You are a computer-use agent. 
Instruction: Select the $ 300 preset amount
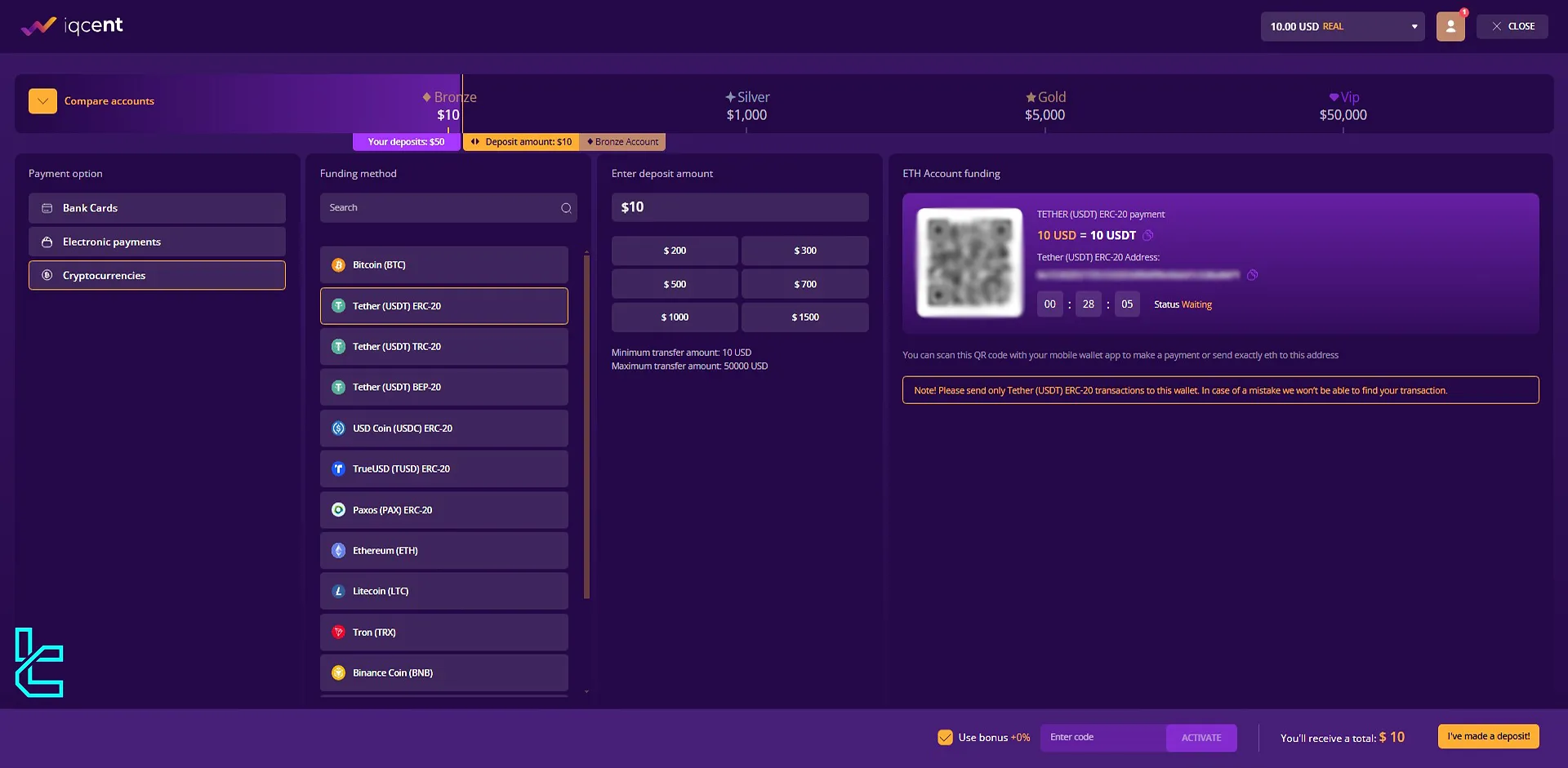(805, 251)
